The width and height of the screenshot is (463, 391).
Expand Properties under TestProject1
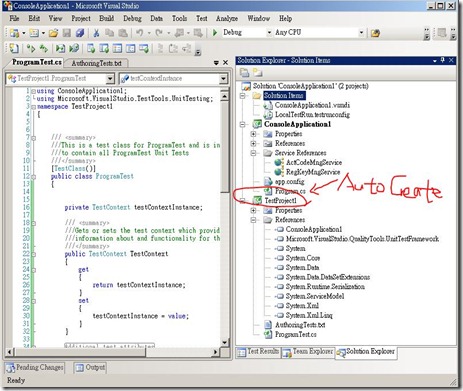click(x=253, y=211)
